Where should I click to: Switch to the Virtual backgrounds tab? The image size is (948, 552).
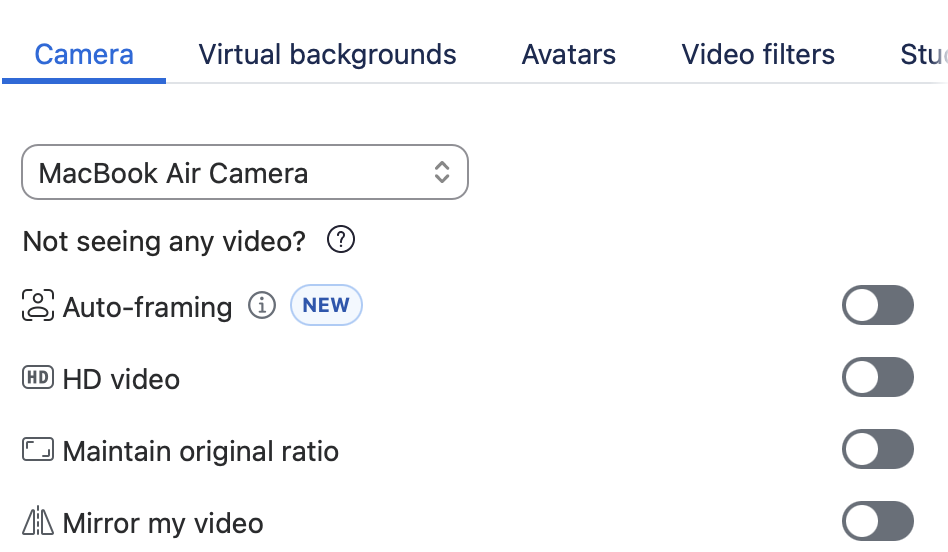pyautogui.click(x=327, y=54)
